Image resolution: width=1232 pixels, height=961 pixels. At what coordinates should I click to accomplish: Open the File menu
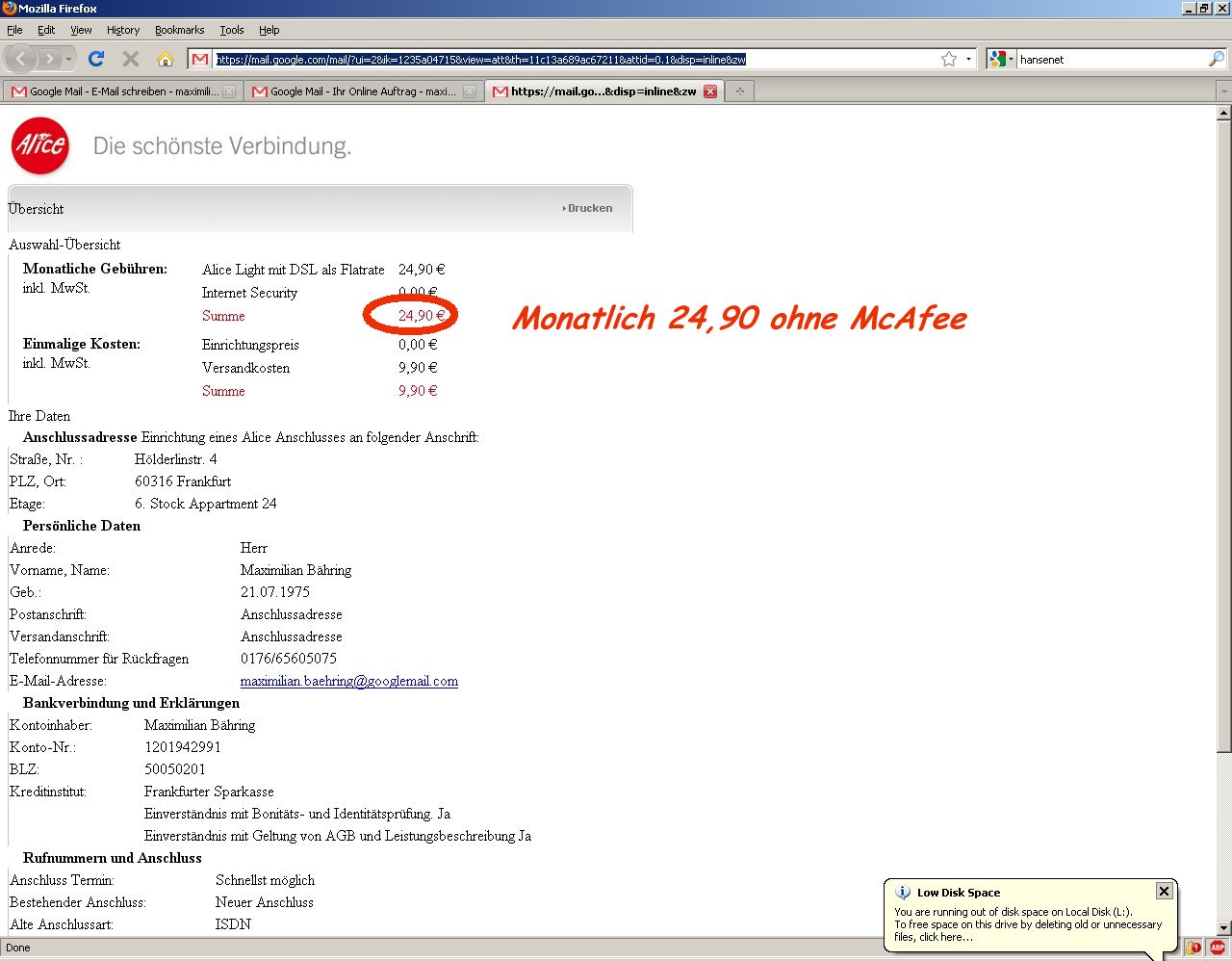pyautogui.click(x=14, y=30)
